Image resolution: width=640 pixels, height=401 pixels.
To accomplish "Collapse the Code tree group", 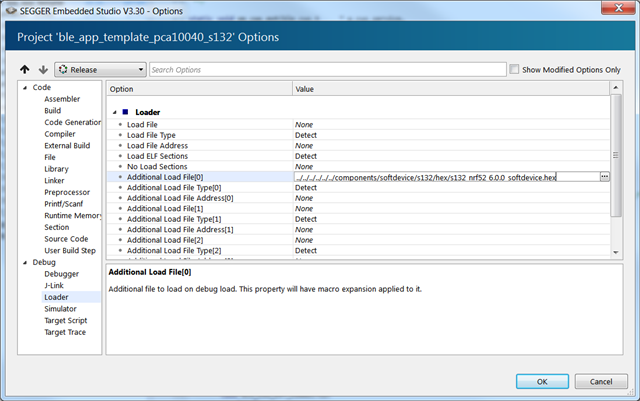I will [25, 87].
